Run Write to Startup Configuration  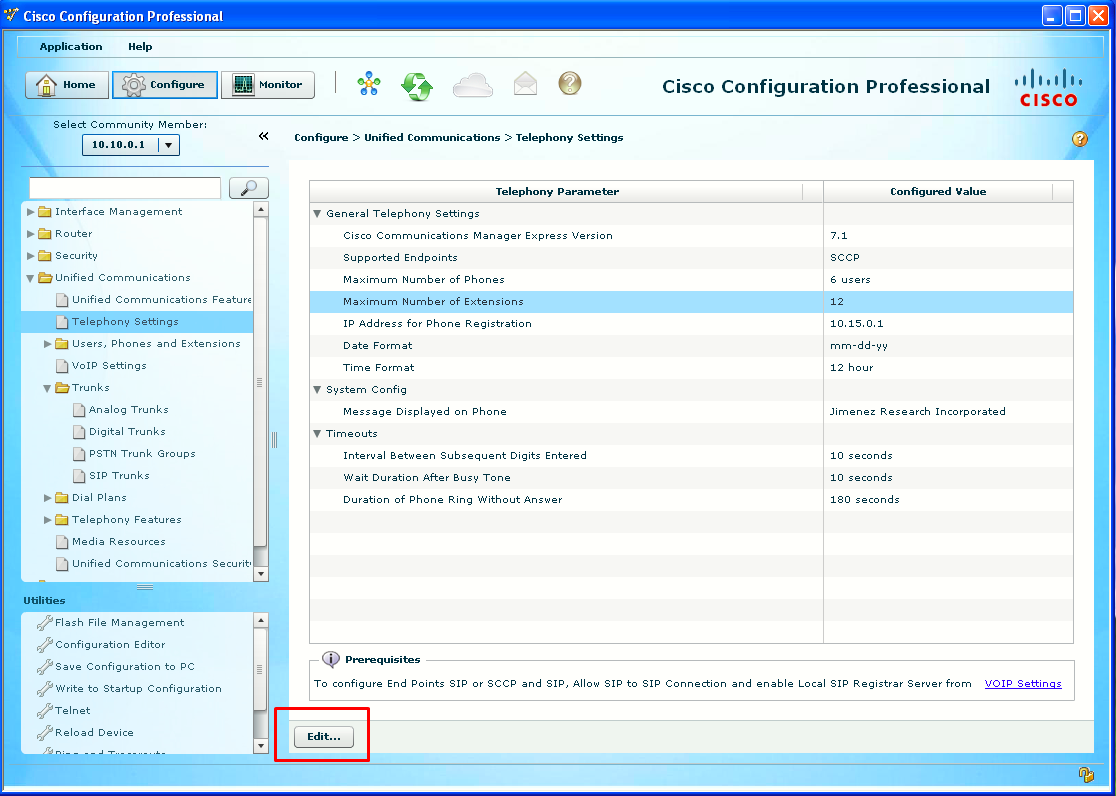point(138,688)
